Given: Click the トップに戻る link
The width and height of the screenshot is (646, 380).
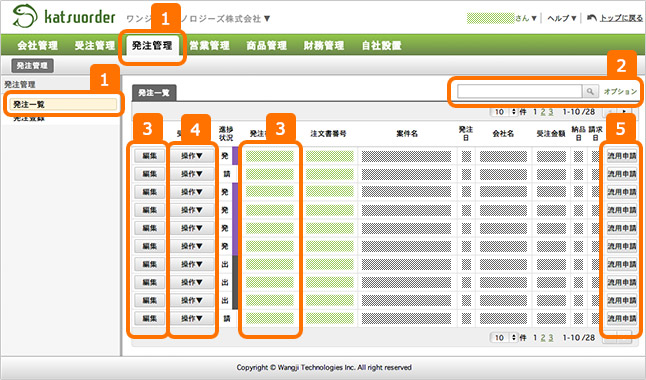Looking at the screenshot, I should tap(621, 18).
